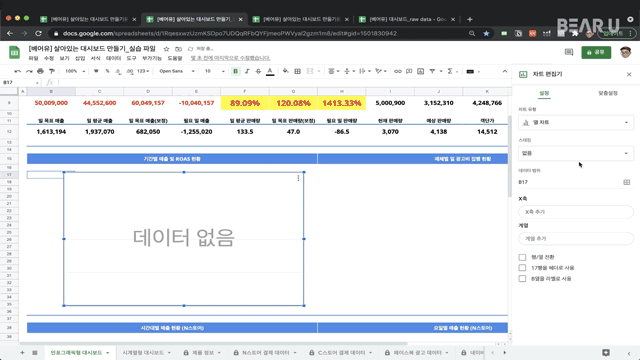
Task: Open comment history
Action: click(x=569, y=52)
